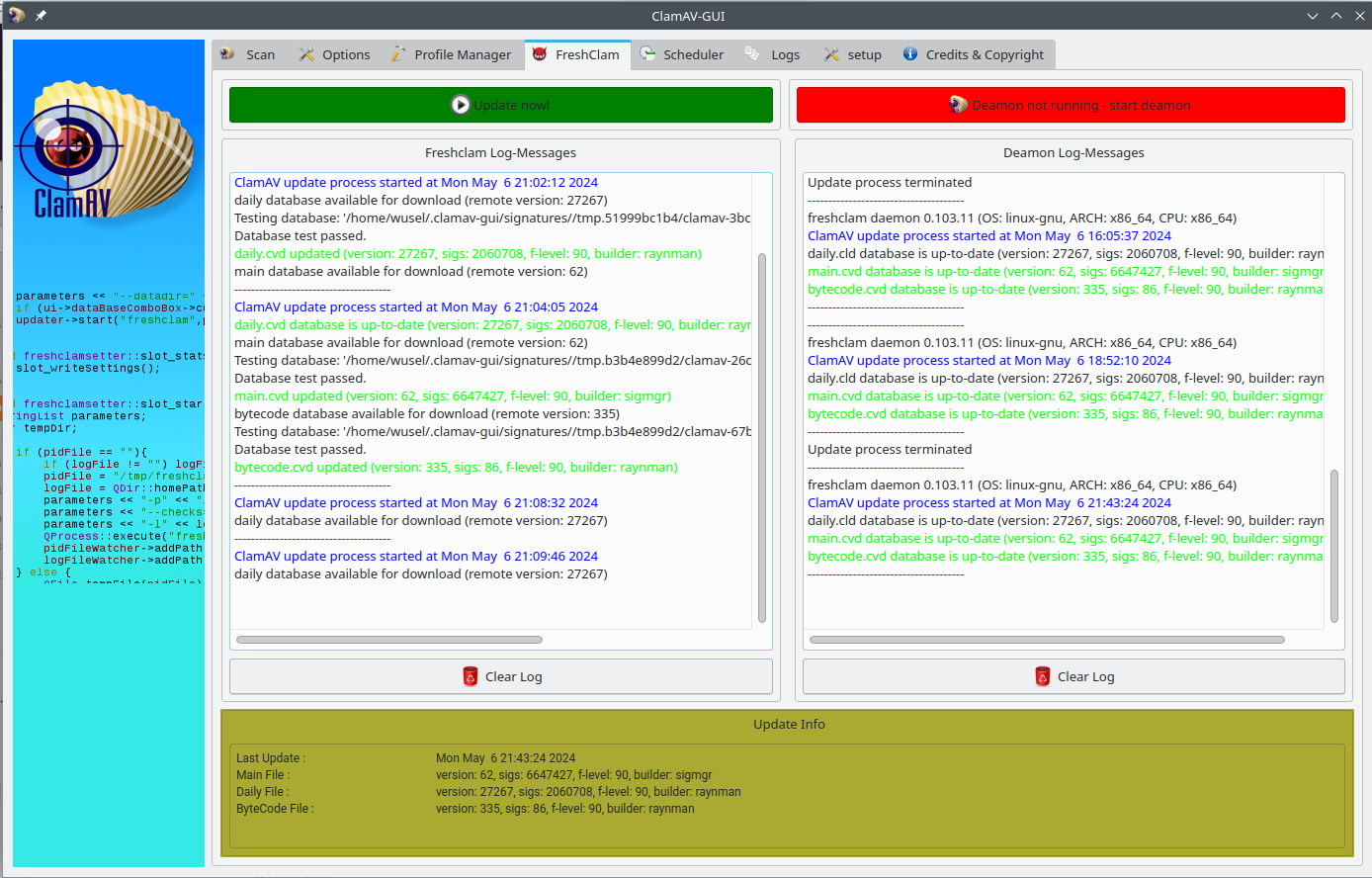
Task: Open the Scheduler tab
Action: (682, 54)
